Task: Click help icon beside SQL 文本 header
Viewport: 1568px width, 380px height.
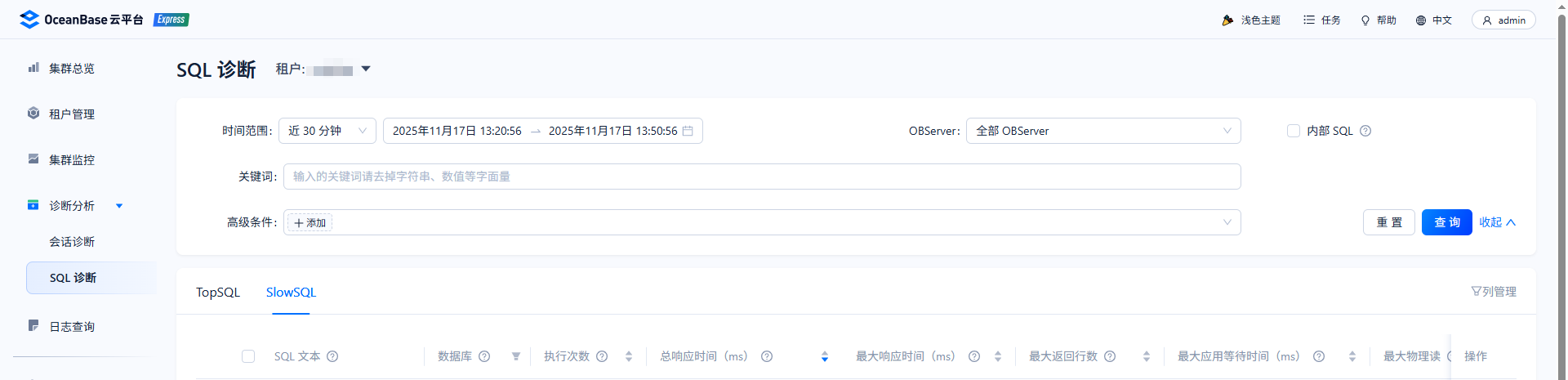Action: tap(332, 356)
